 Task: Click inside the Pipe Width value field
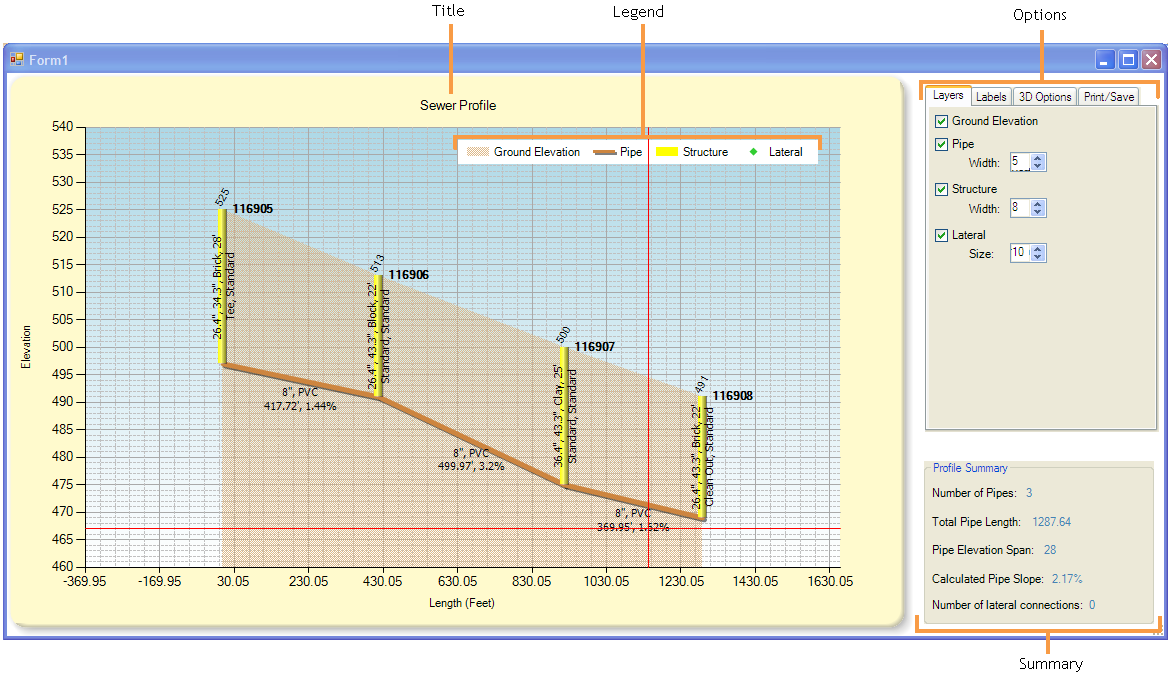(1019, 162)
